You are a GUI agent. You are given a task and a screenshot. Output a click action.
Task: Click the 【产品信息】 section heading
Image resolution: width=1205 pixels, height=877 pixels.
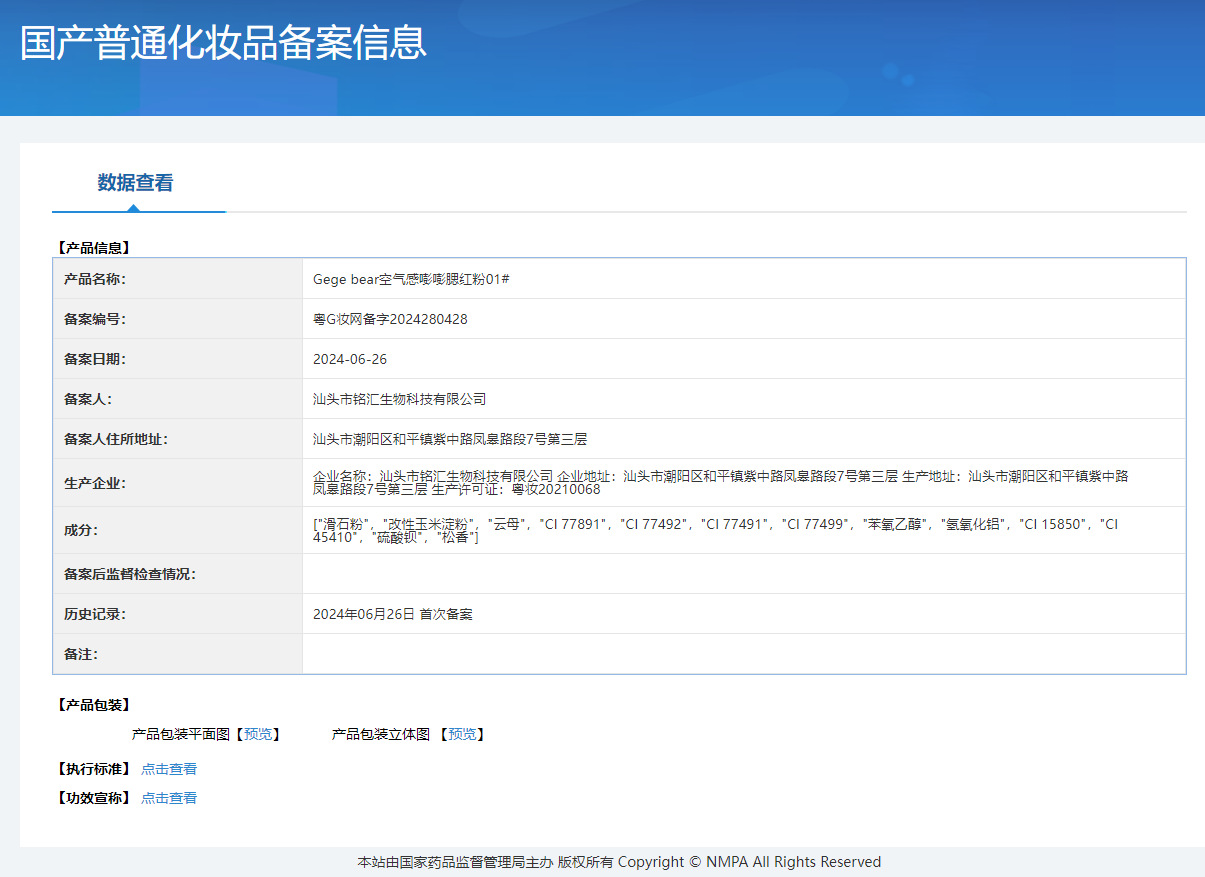click(93, 247)
